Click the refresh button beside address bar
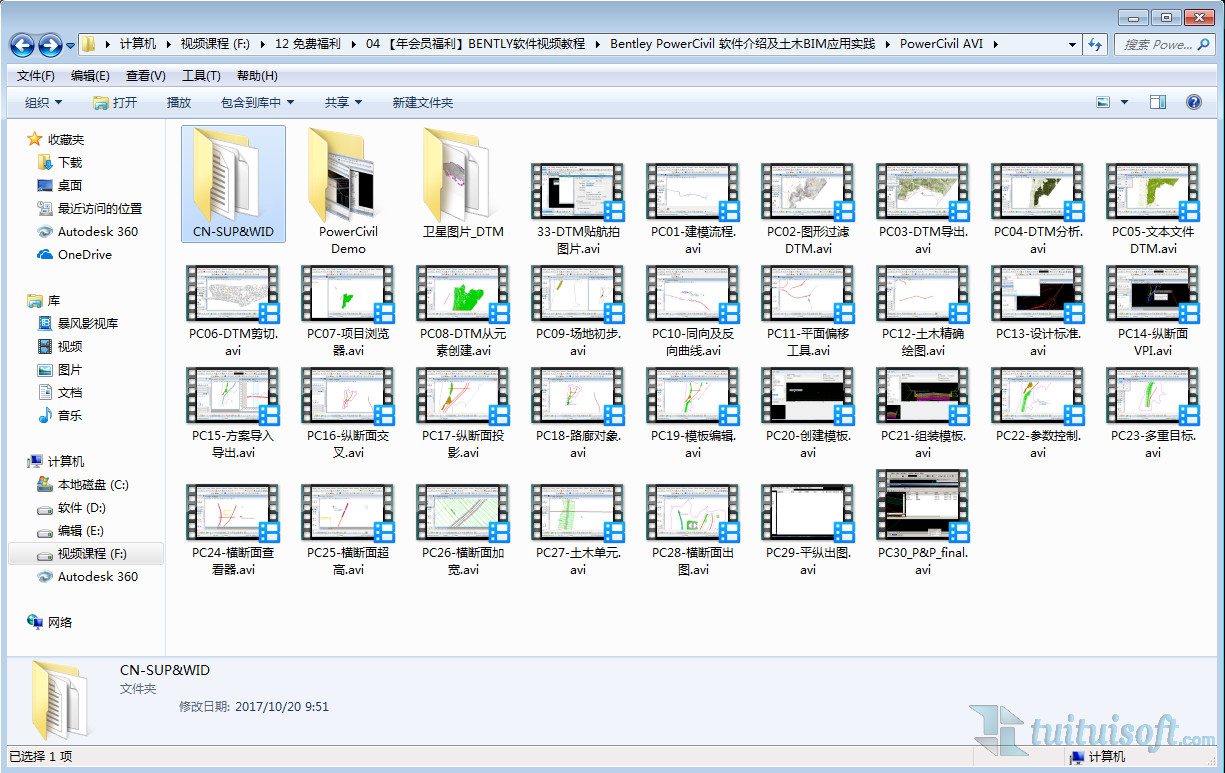1225x773 pixels. [x=1096, y=45]
